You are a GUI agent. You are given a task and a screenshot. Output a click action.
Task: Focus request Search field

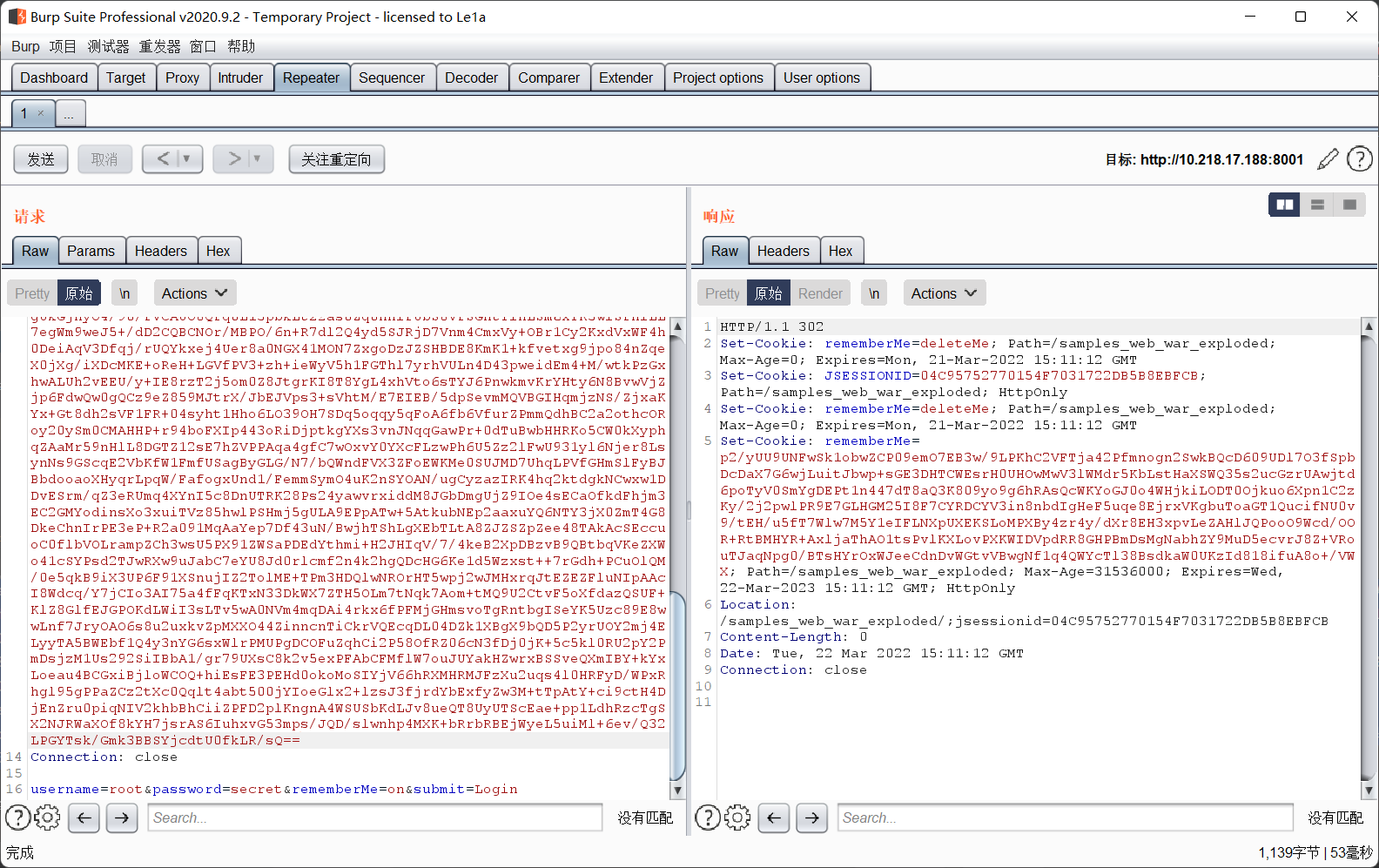point(375,818)
